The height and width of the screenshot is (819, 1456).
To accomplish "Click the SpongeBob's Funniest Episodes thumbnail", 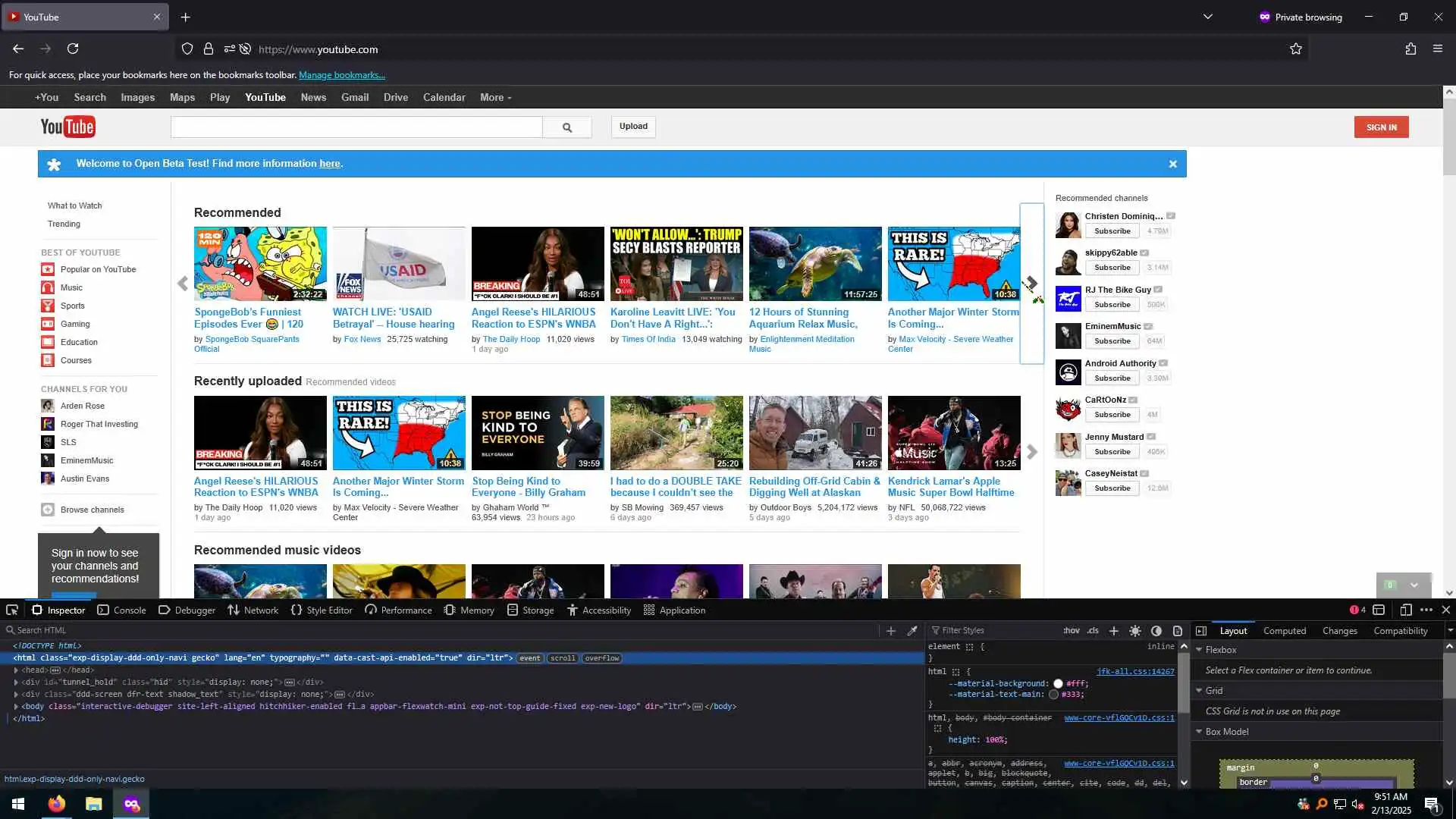I will [x=260, y=264].
